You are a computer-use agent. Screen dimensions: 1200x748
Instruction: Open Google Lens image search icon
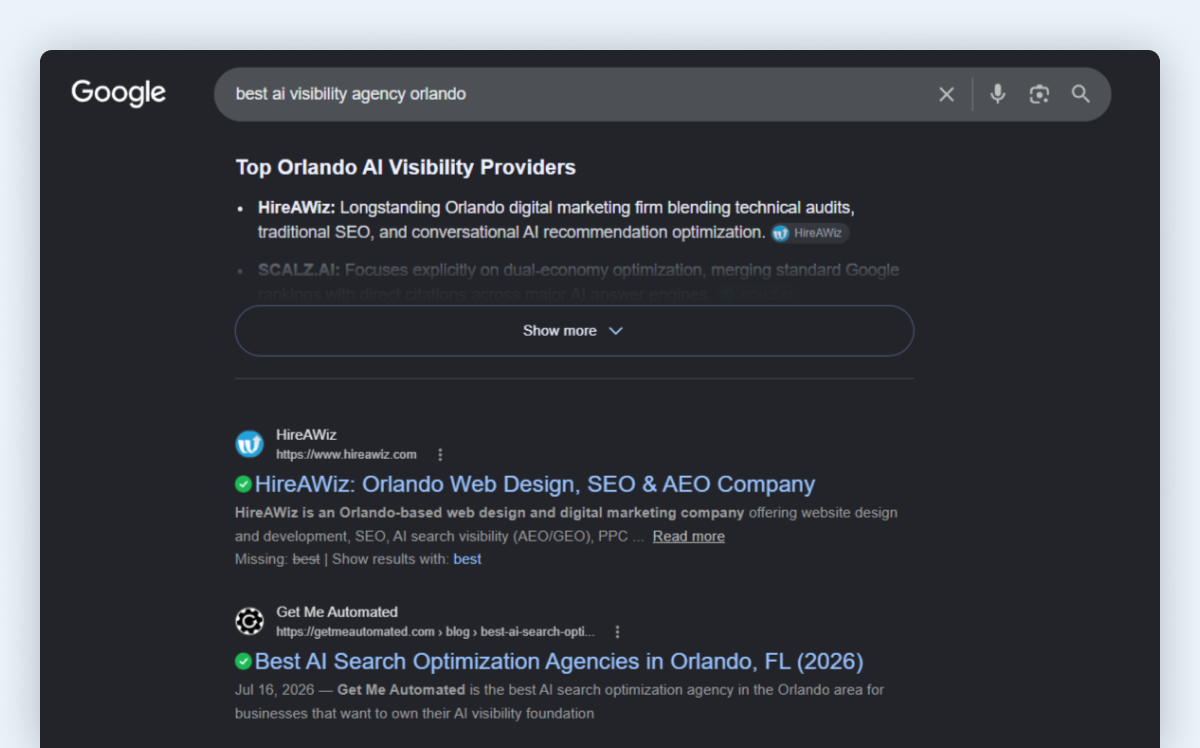1039,94
